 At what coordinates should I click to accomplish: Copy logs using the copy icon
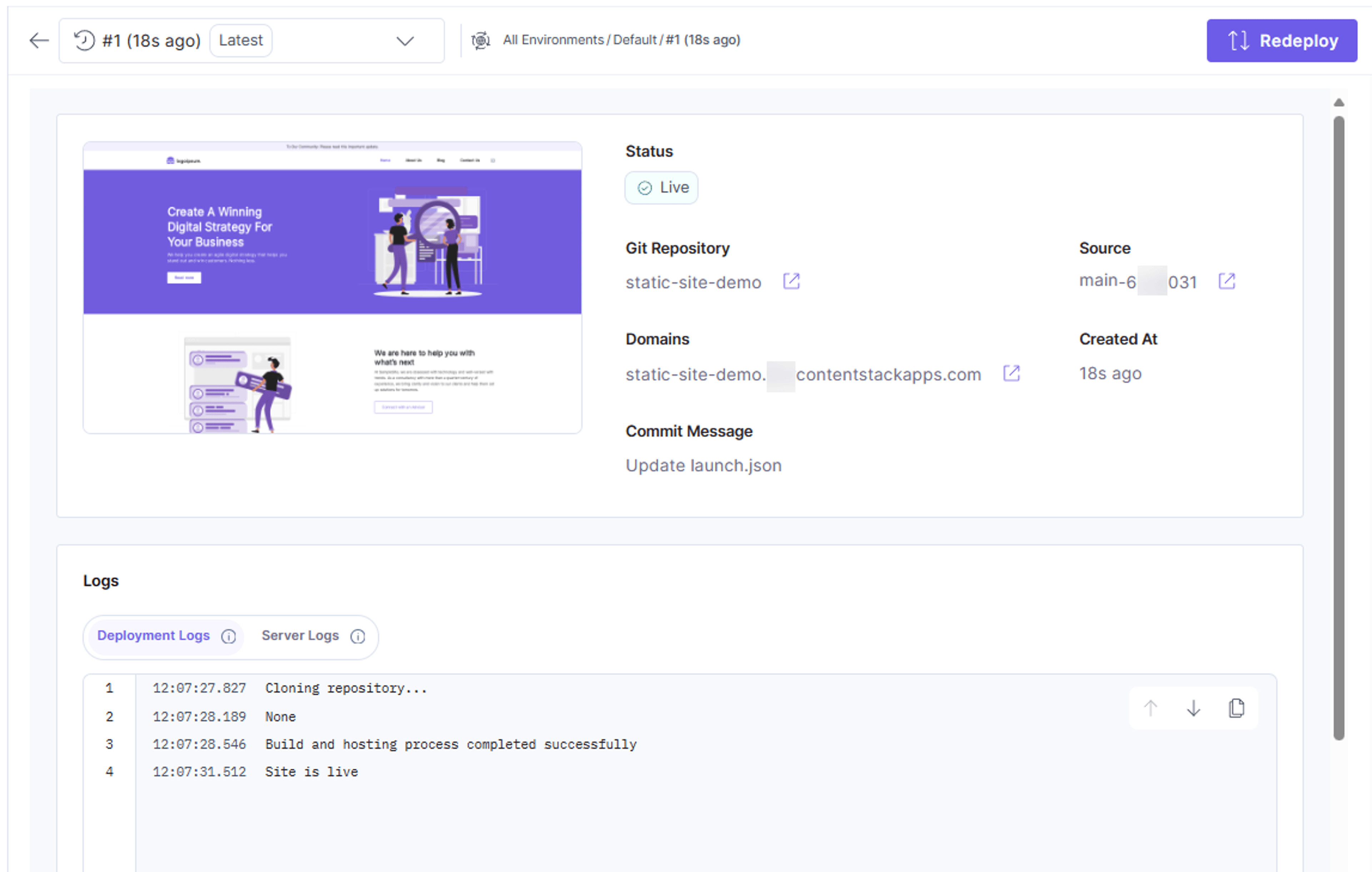click(1236, 708)
